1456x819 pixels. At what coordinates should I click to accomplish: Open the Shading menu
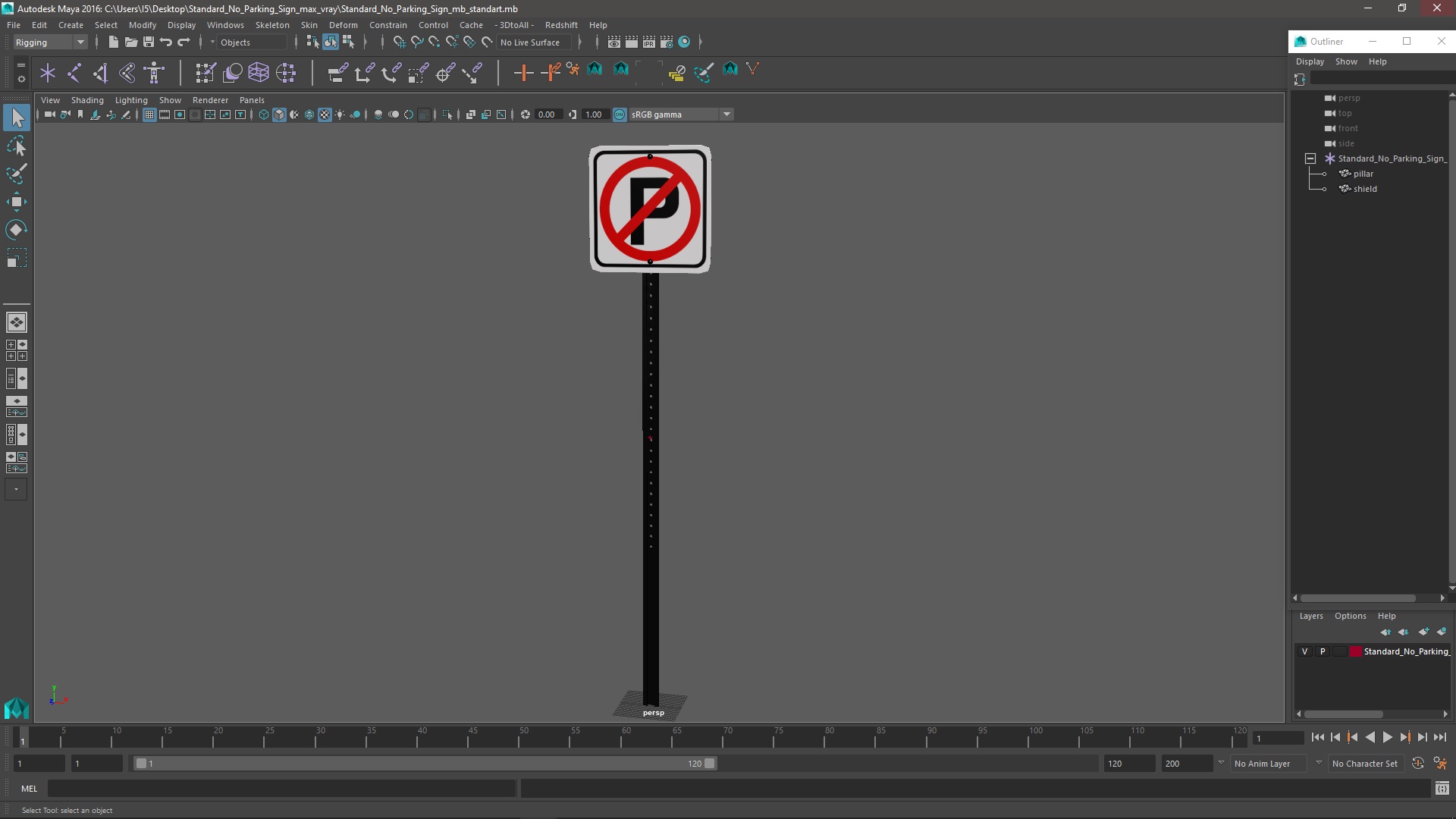87,100
